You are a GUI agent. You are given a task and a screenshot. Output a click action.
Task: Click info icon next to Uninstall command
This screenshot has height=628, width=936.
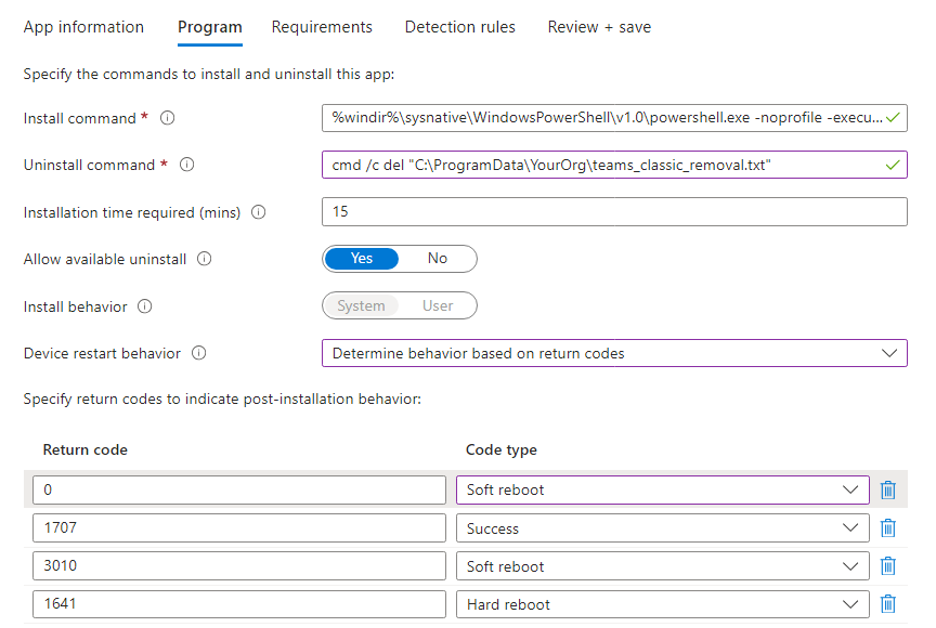(186, 165)
